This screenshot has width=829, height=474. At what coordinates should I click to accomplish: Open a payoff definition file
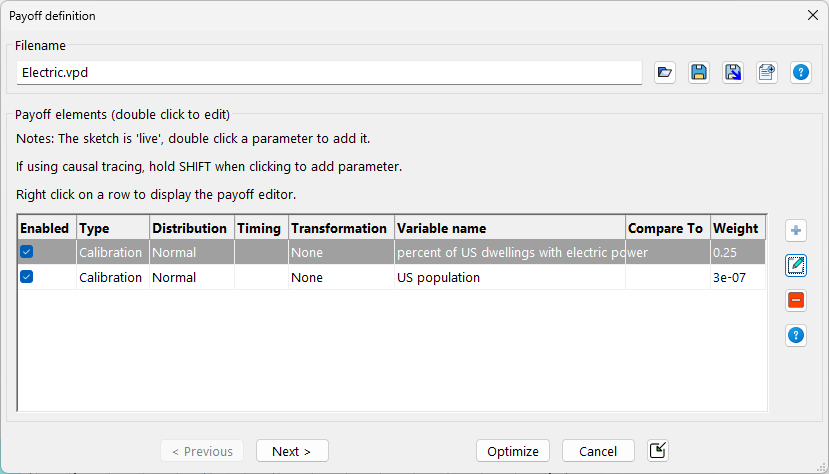click(x=665, y=72)
